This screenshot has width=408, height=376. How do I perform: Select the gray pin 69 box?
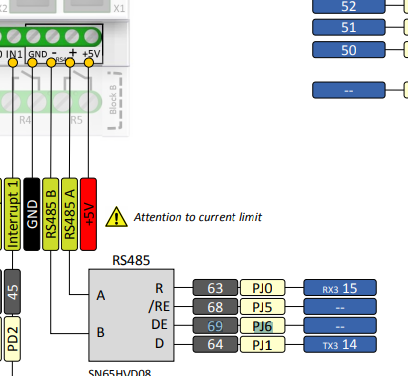215,326
